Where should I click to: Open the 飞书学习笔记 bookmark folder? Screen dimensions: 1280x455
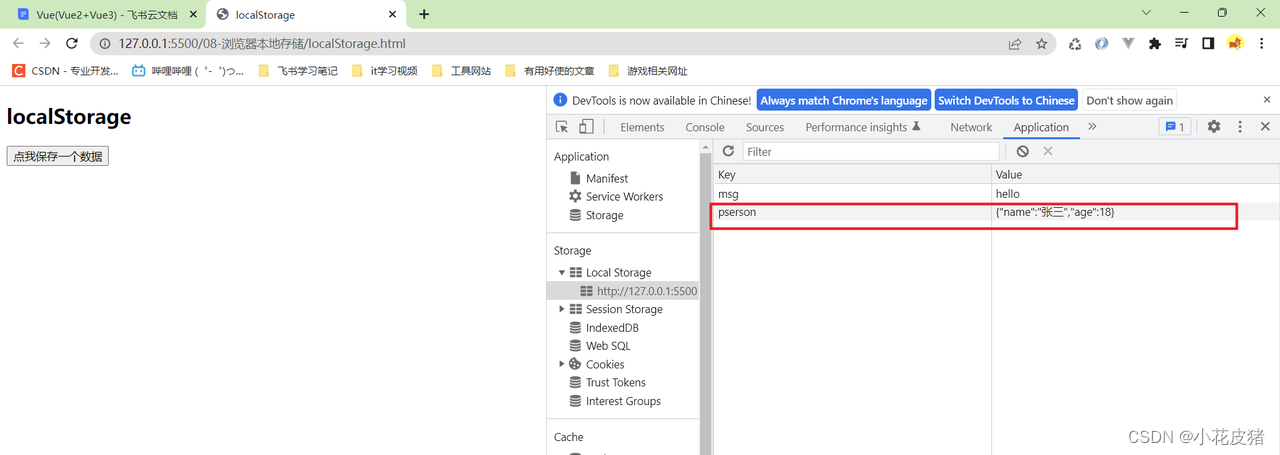298,71
